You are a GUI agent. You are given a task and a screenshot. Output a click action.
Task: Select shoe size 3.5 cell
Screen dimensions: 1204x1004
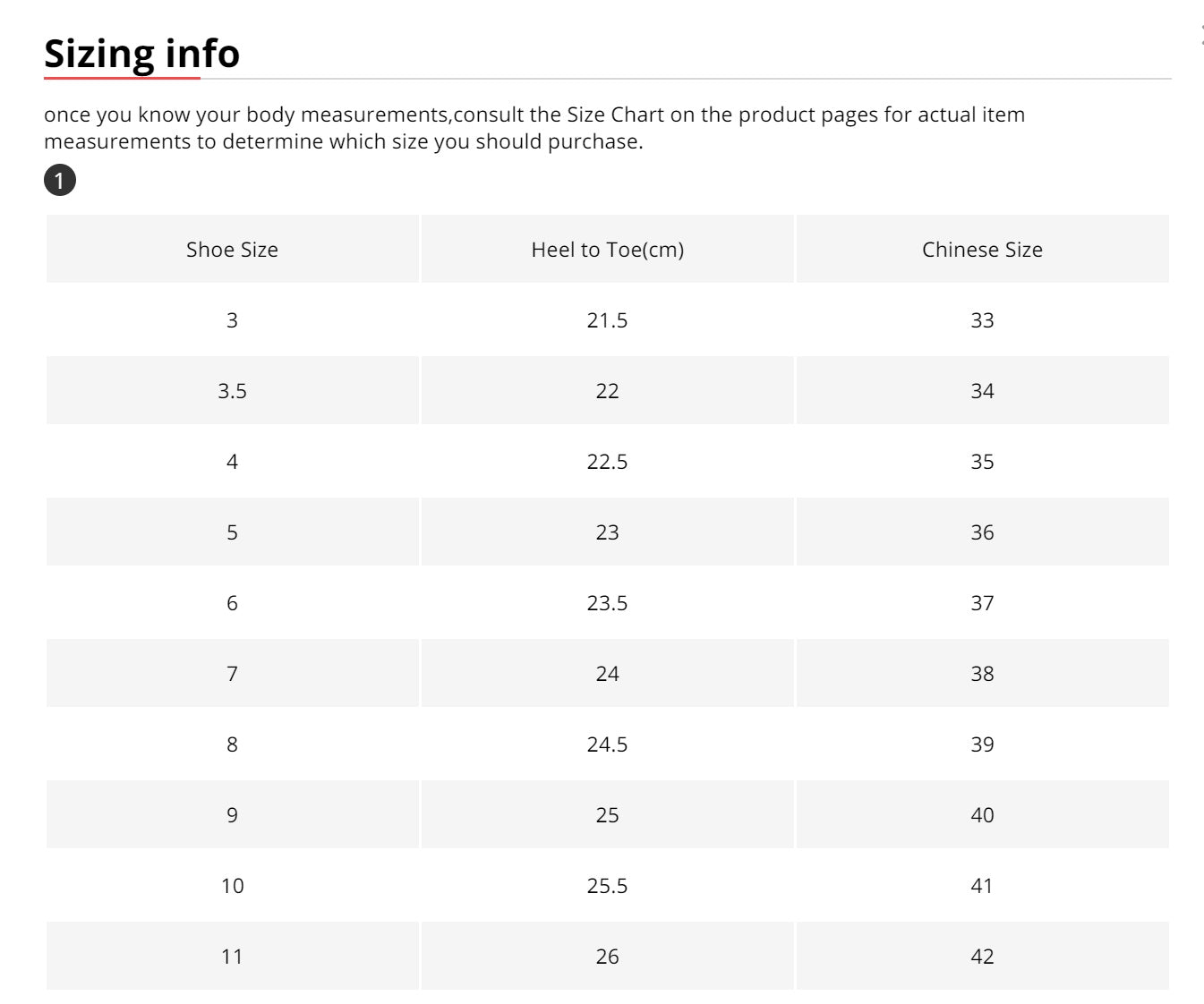click(x=232, y=391)
